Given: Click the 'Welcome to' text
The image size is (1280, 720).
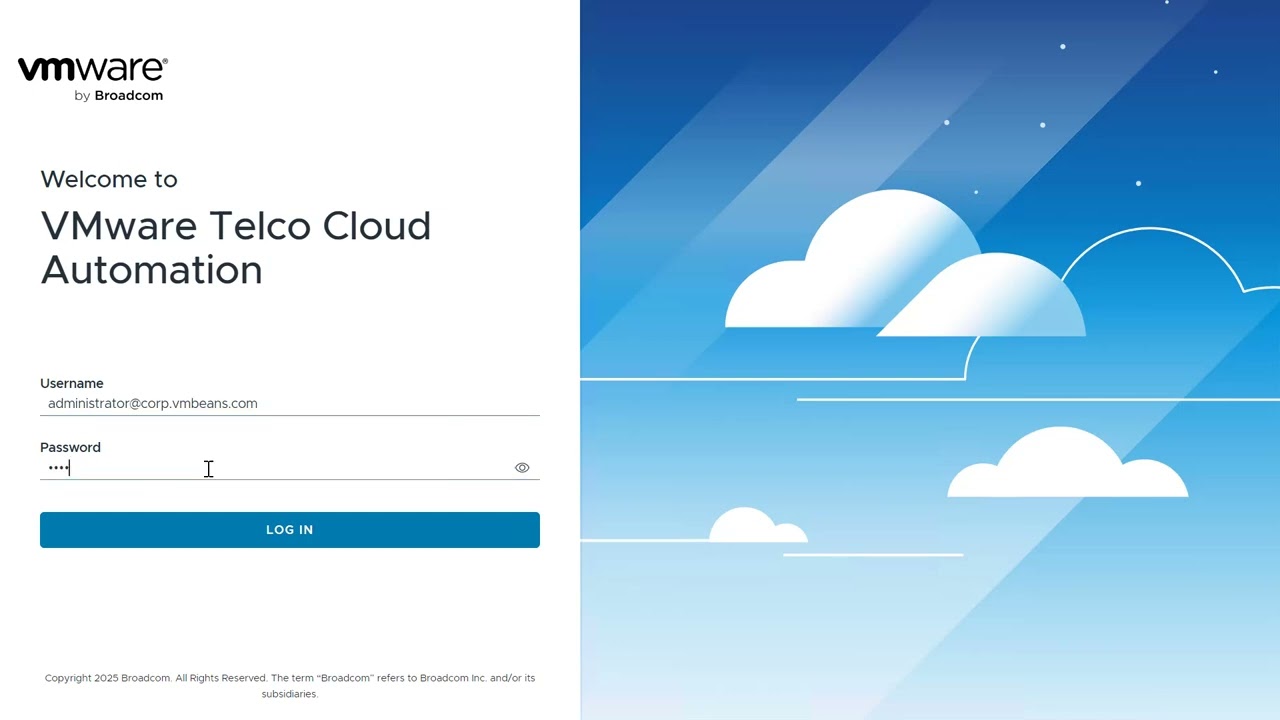Looking at the screenshot, I should 109,179.
